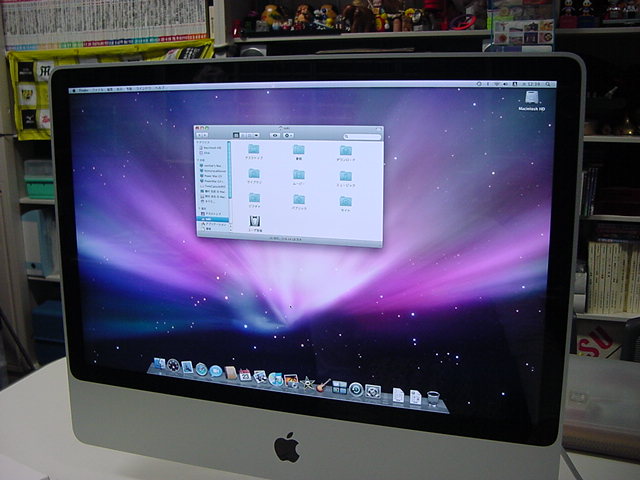Click the volume icon in menu bar
This screenshot has width=640, height=480.
click(505, 84)
